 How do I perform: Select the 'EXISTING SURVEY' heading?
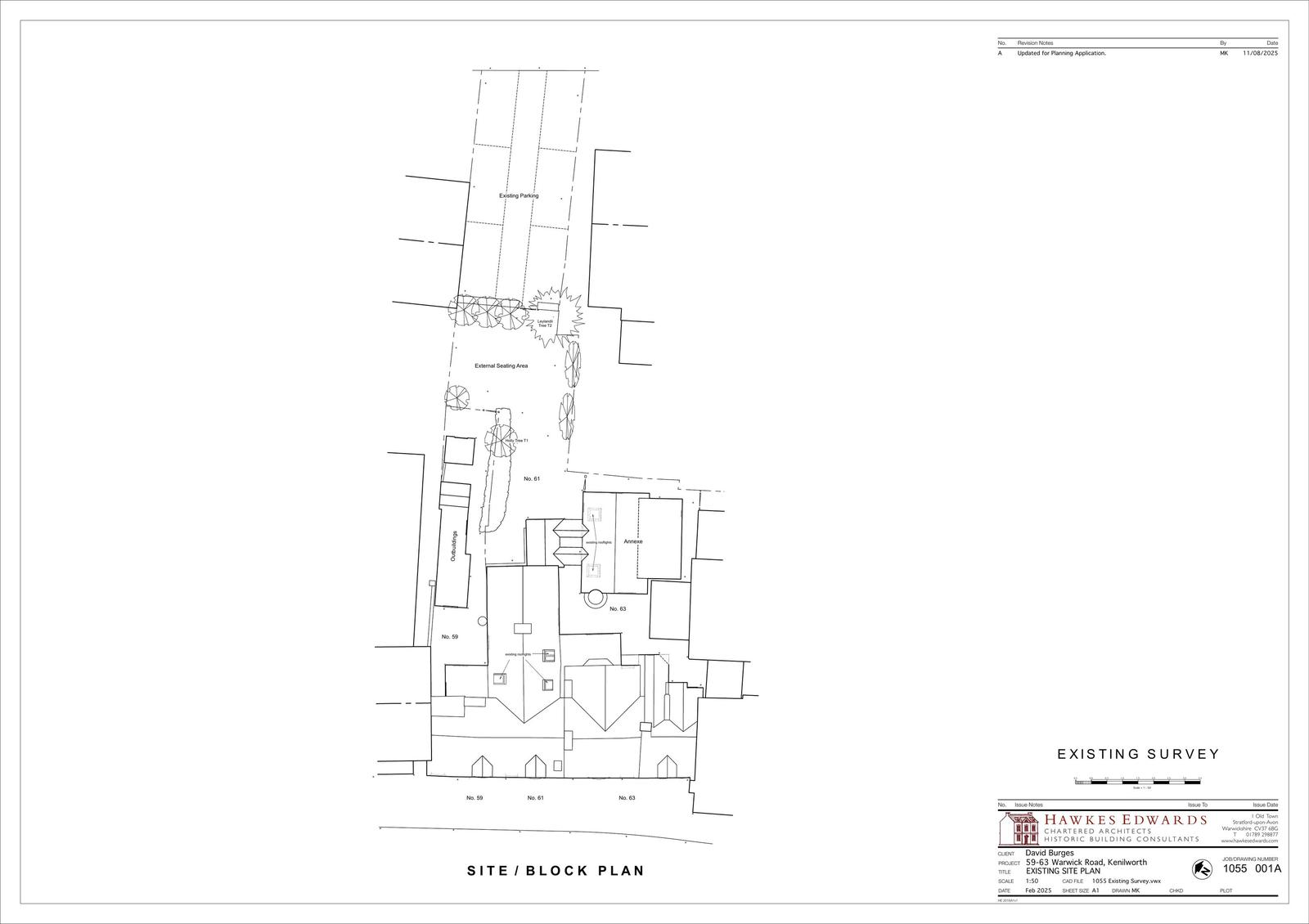(x=1138, y=755)
